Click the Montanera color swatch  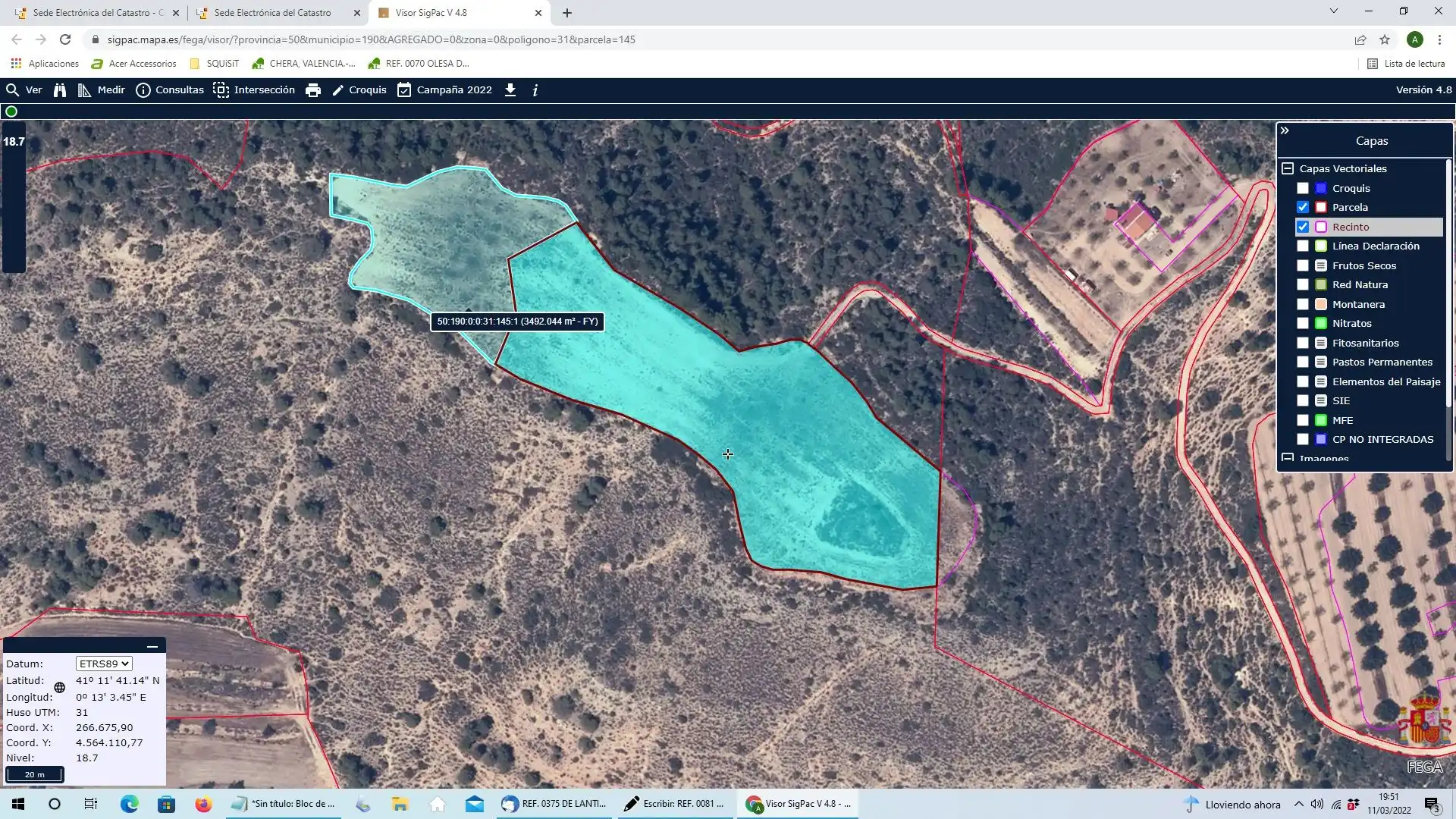coord(1321,304)
